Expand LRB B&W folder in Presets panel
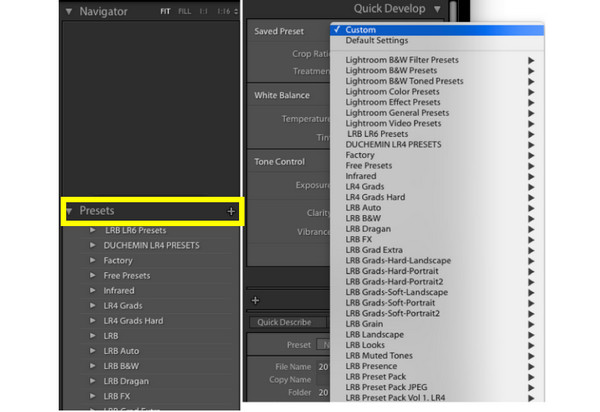Screen dimensions: 600x412 [x=93, y=366]
